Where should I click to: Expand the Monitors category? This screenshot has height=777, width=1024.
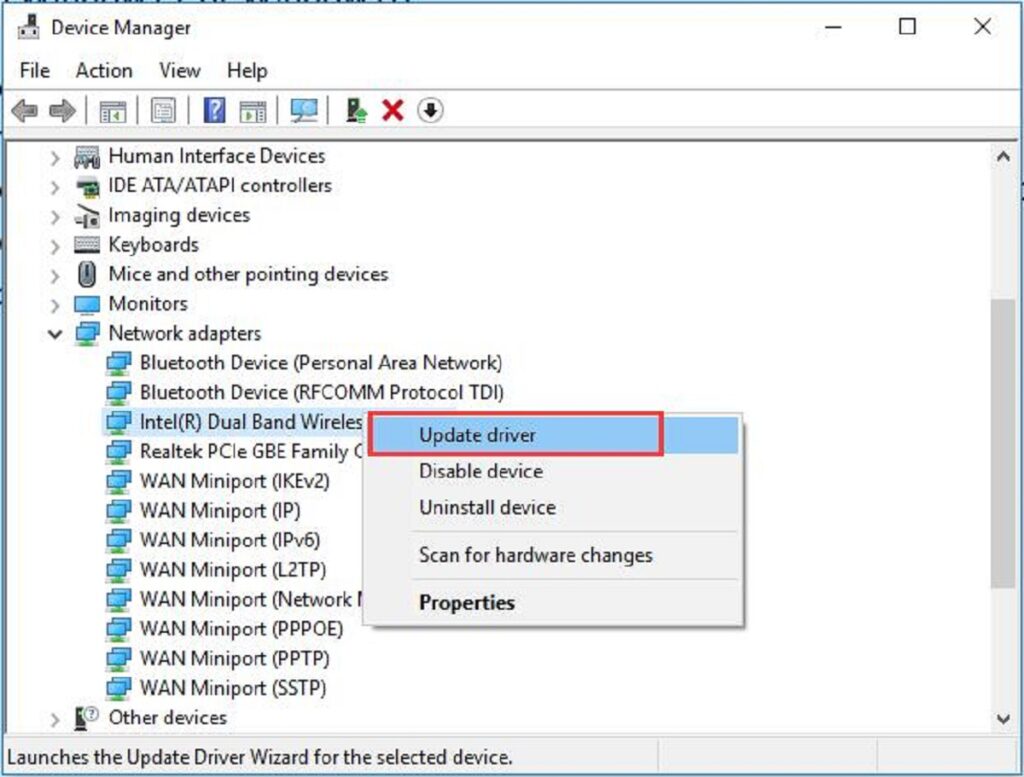point(55,303)
